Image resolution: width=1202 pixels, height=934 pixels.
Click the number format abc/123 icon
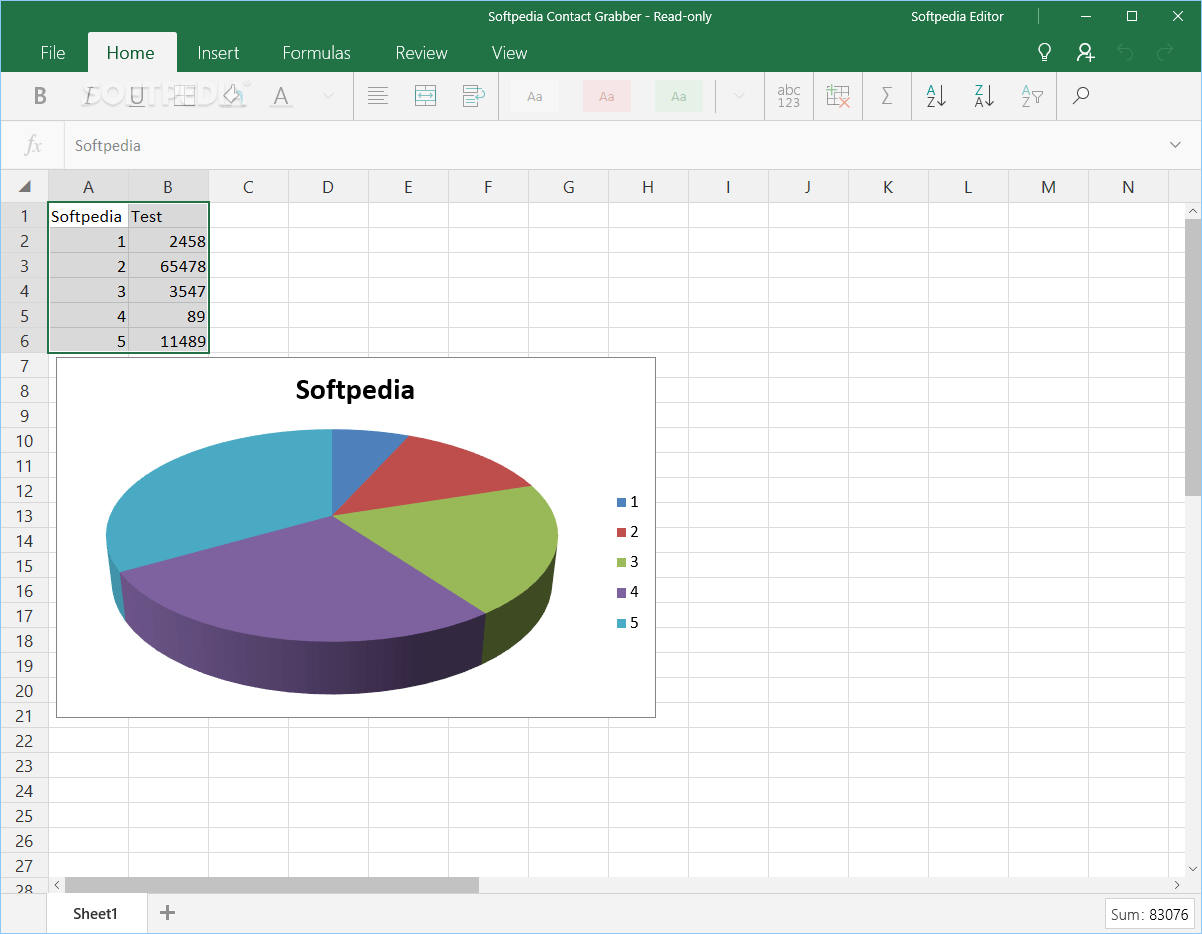789,96
